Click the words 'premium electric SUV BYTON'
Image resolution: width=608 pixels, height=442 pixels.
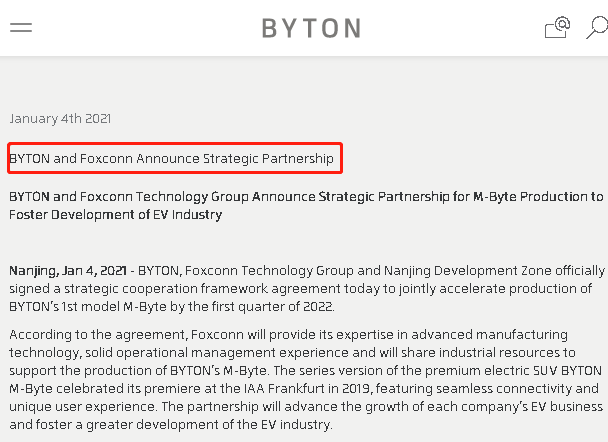click(x=518, y=371)
